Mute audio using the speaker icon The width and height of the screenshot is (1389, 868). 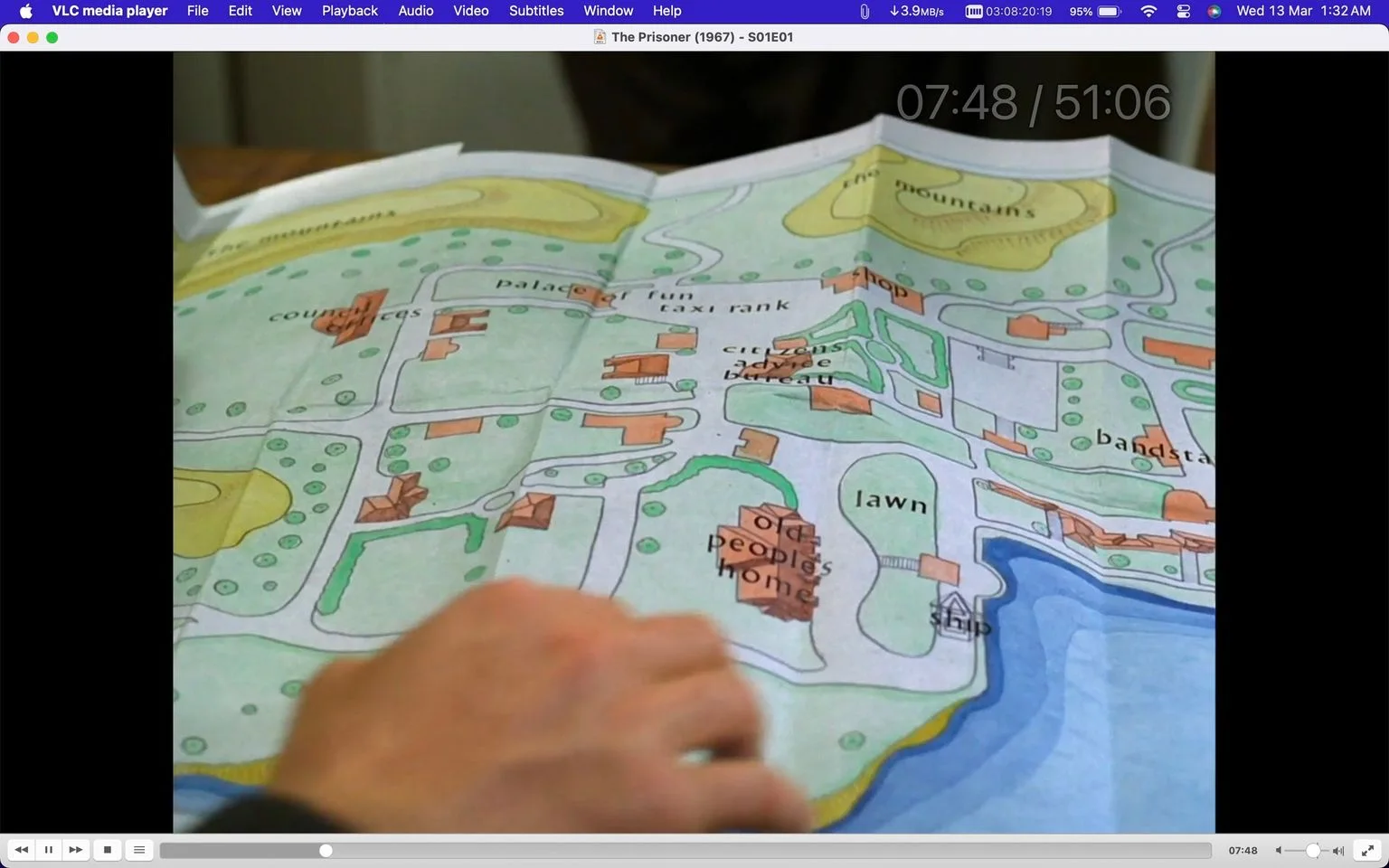[x=1279, y=851]
